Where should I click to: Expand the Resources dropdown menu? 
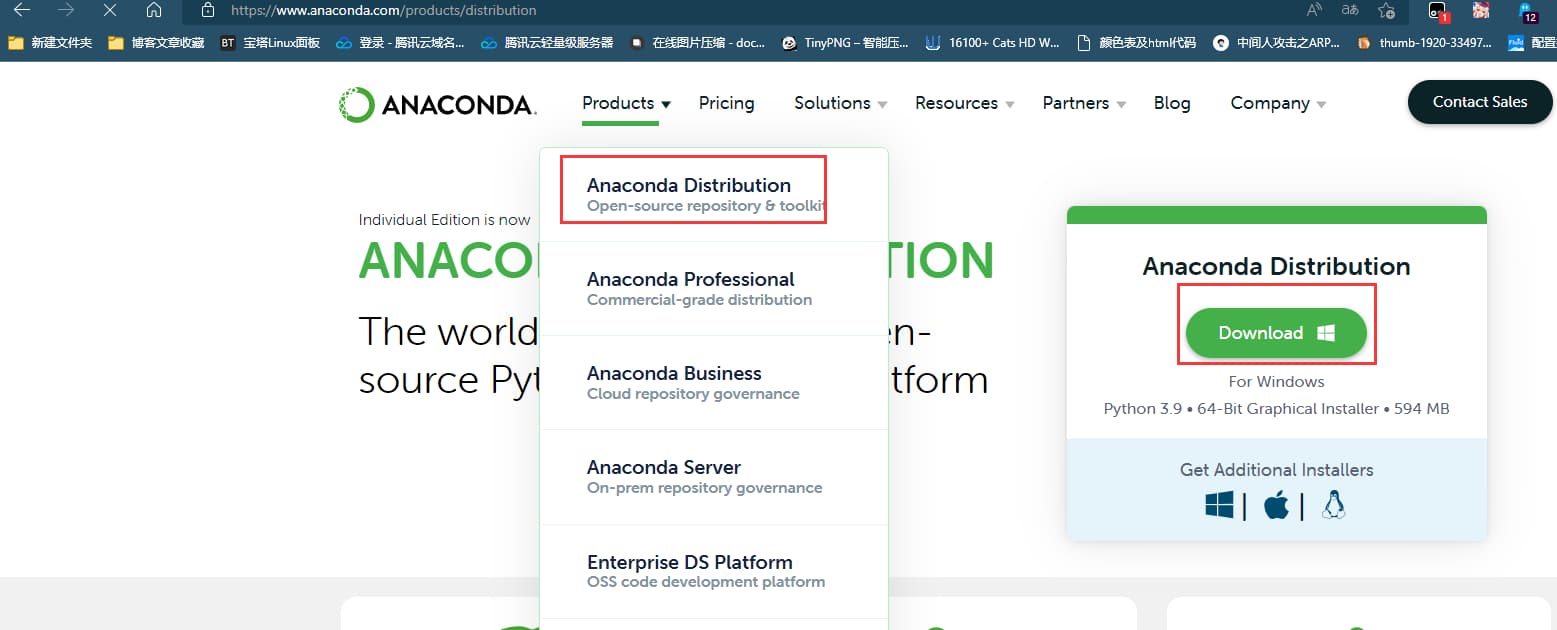pos(964,103)
